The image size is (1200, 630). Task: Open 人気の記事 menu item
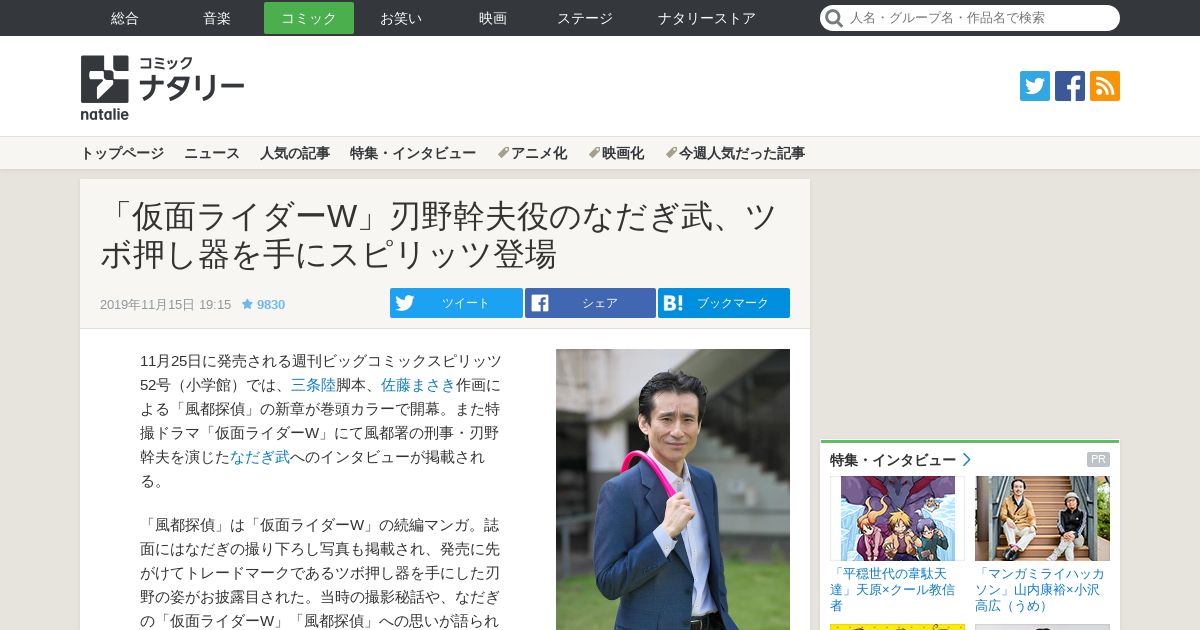coord(295,153)
